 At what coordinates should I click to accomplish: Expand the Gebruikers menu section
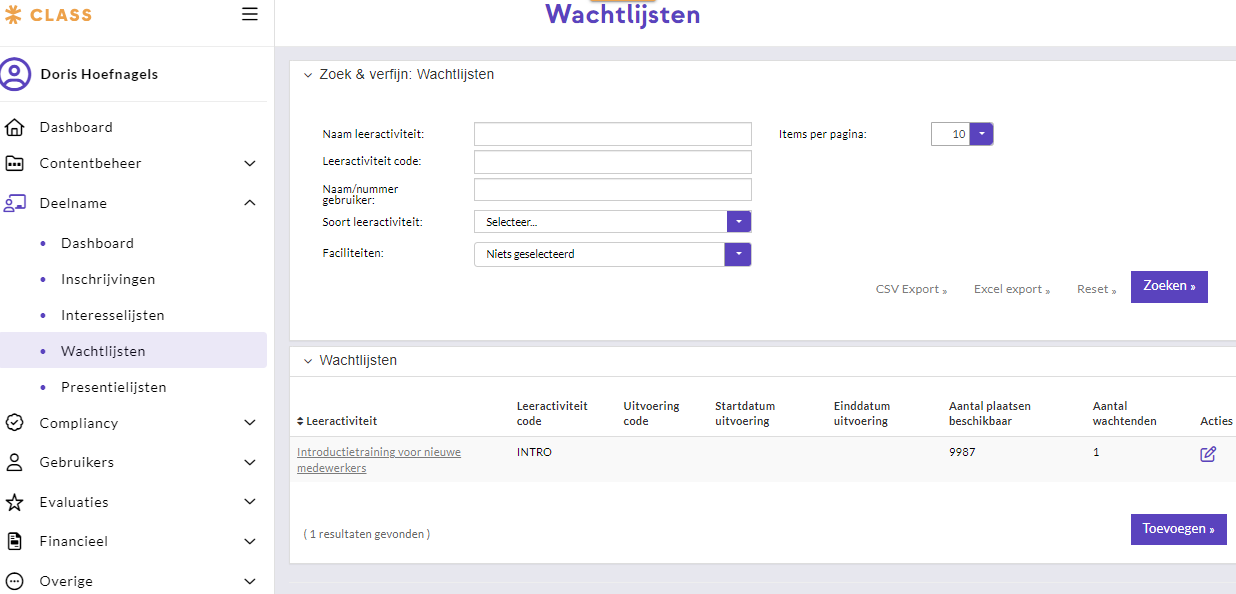pos(250,462)
